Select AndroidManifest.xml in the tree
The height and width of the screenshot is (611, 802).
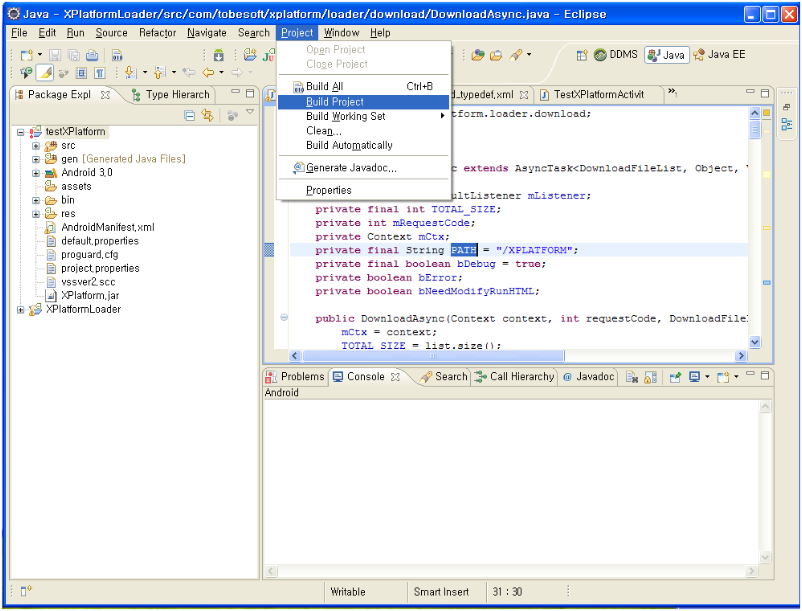click(x=107, y=228)
